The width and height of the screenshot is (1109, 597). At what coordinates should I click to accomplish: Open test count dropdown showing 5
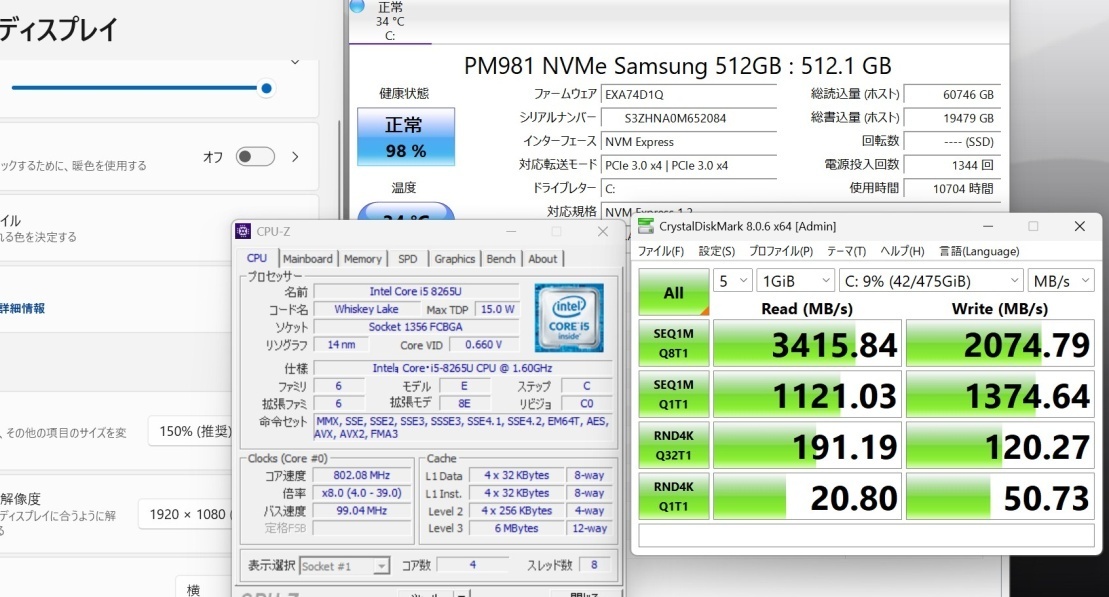732,281
